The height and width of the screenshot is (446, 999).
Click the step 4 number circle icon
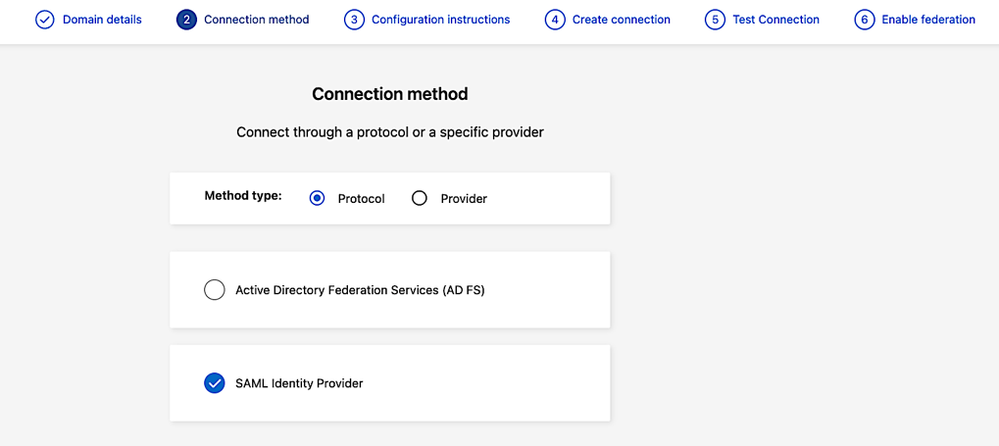[x=555, y=20]
